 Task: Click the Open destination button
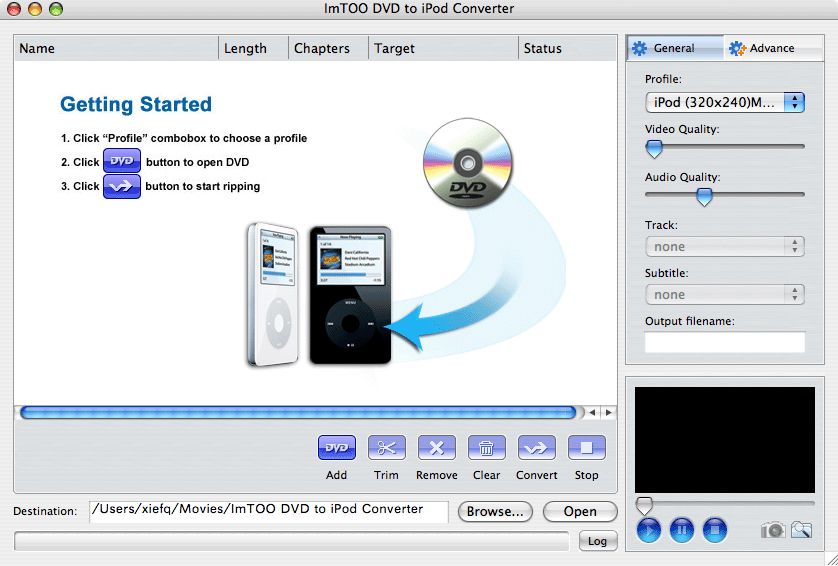point(580,511)
